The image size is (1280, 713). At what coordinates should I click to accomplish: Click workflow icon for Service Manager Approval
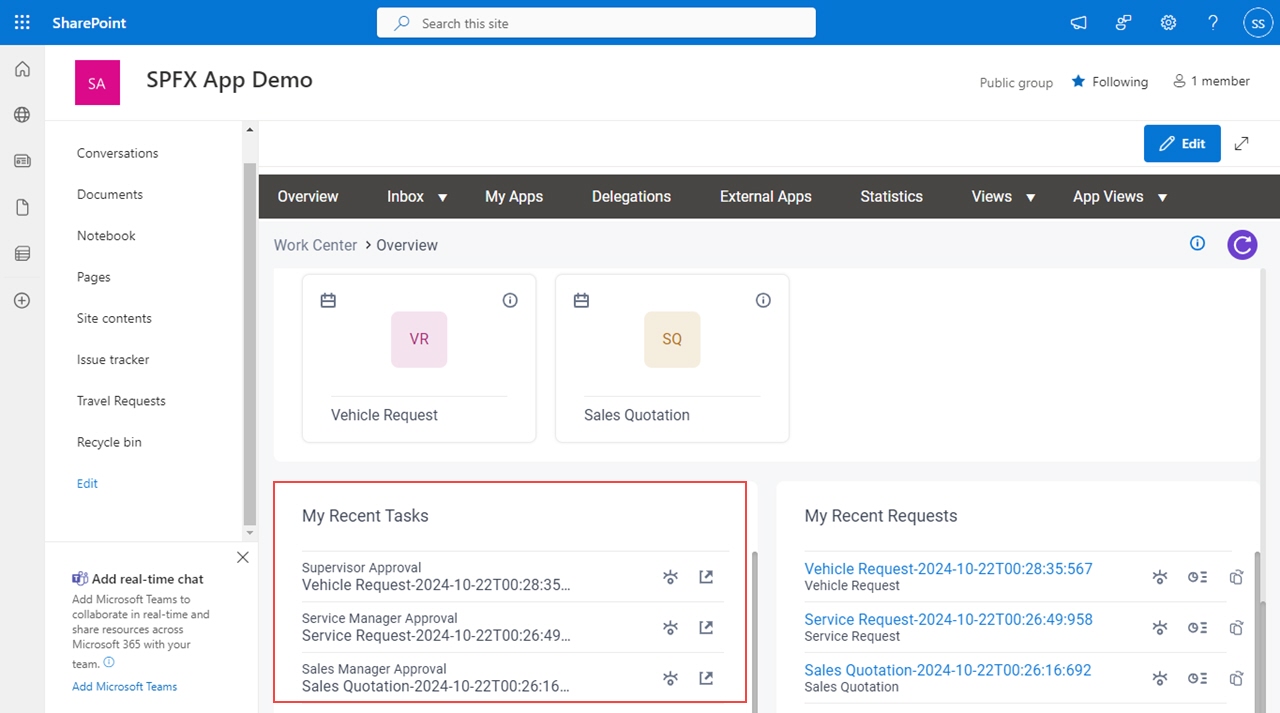tap(671, 628)
